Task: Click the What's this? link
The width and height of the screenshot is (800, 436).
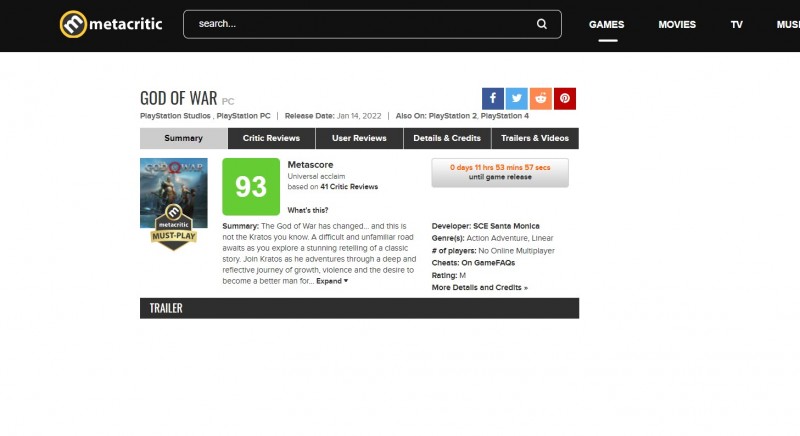Action: (308, 210)
